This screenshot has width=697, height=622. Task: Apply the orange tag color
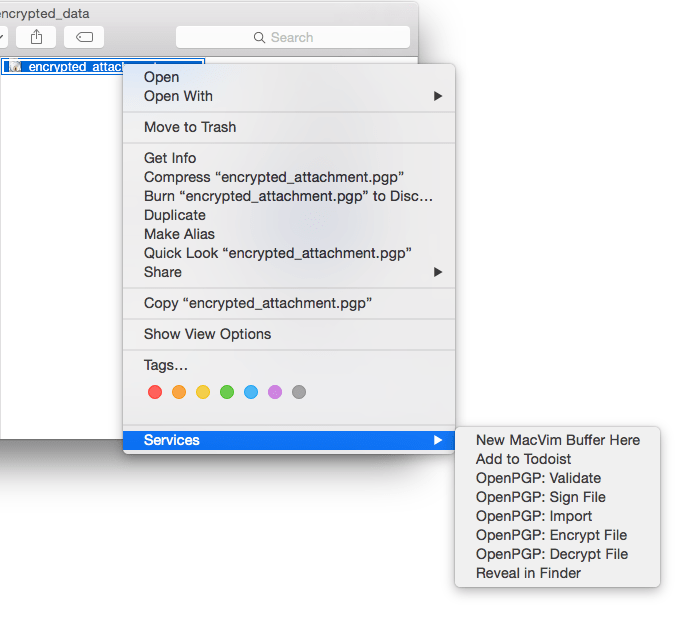pos(179,392)
